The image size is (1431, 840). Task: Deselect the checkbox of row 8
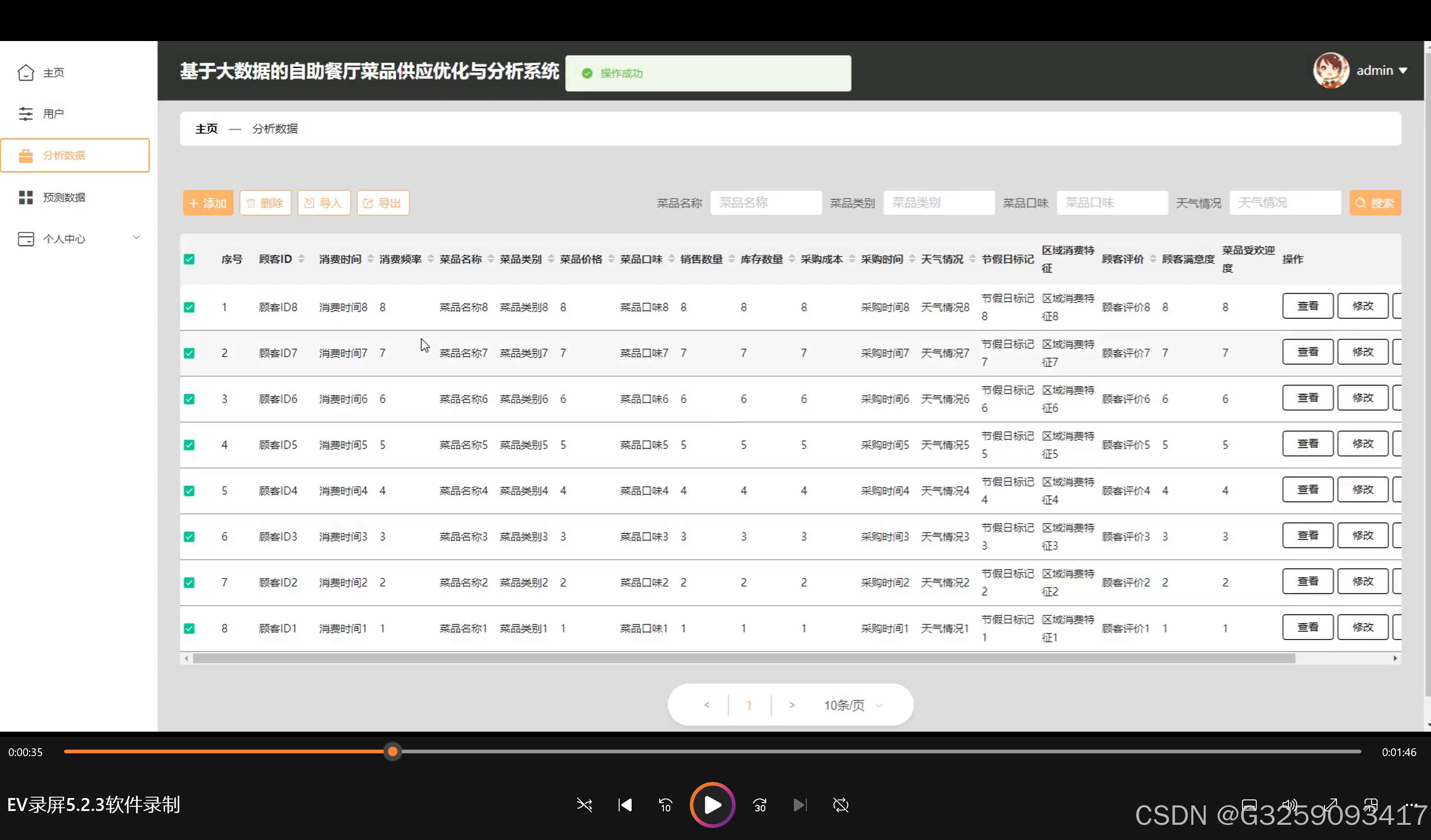(x=189, y=629)
